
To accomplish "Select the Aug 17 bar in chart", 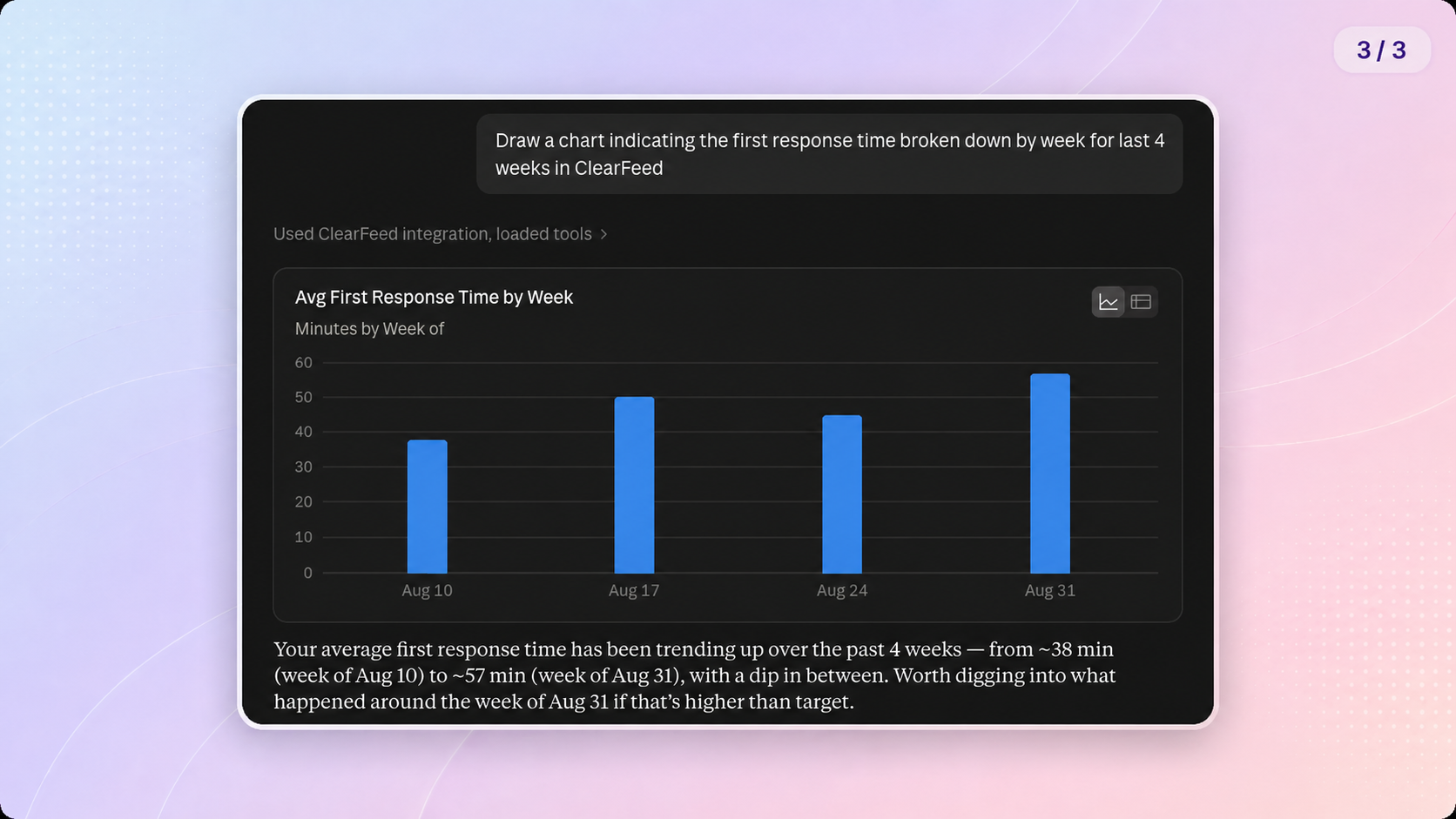I will (634, 485).
